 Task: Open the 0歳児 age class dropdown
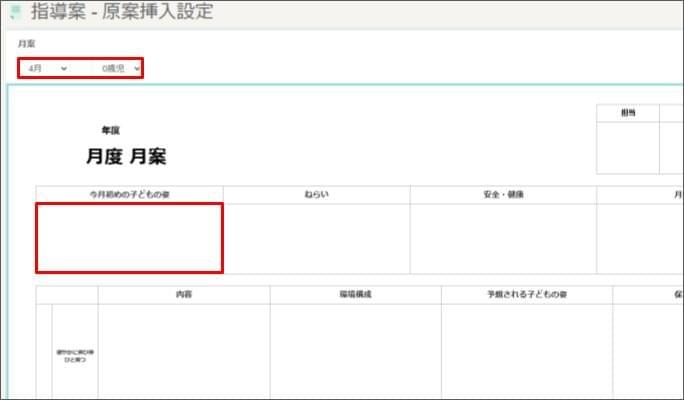coord(120,68)
